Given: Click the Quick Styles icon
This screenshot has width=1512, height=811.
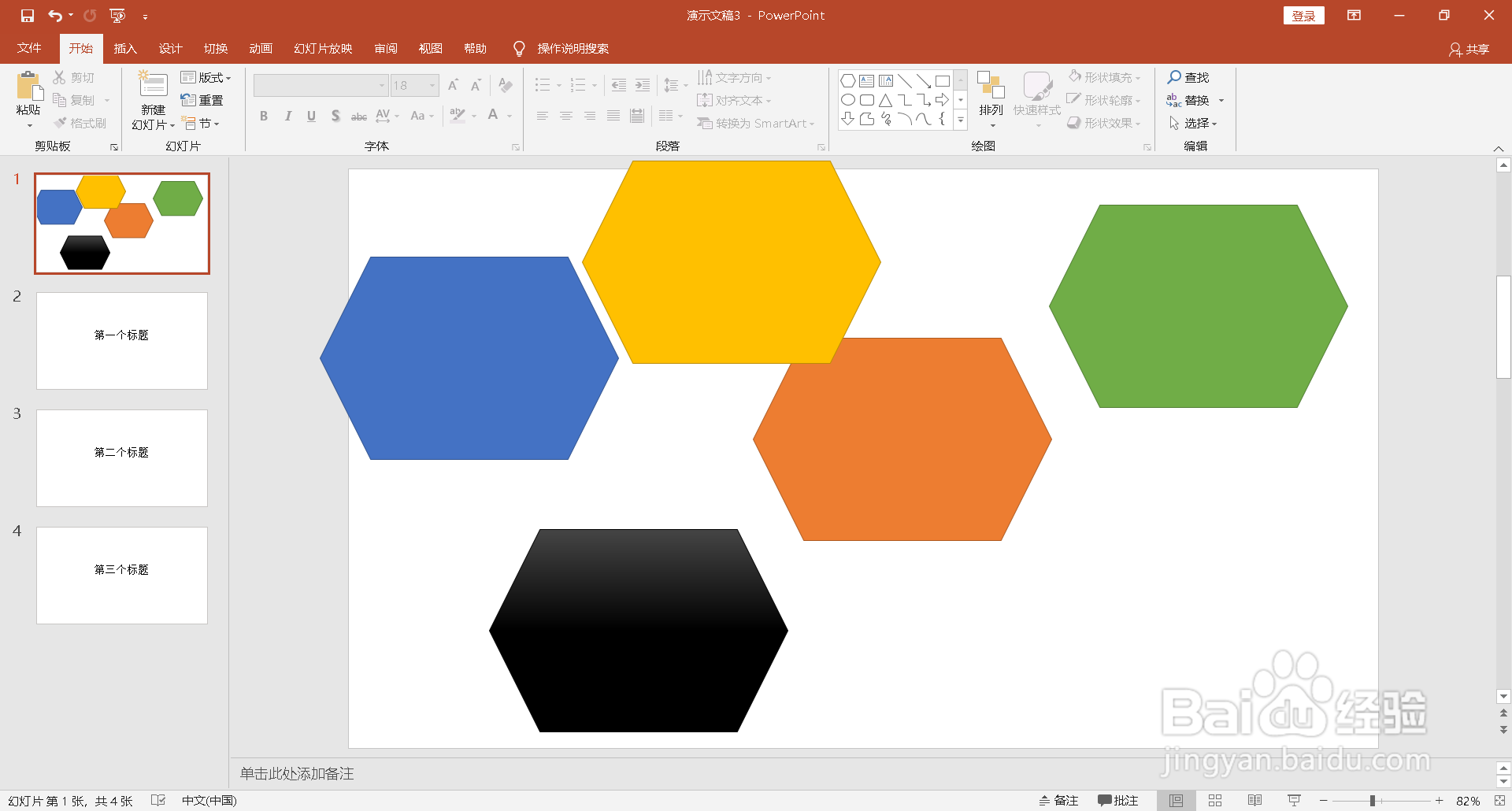Looking at the screenshot, I should tap(1037, 86).
